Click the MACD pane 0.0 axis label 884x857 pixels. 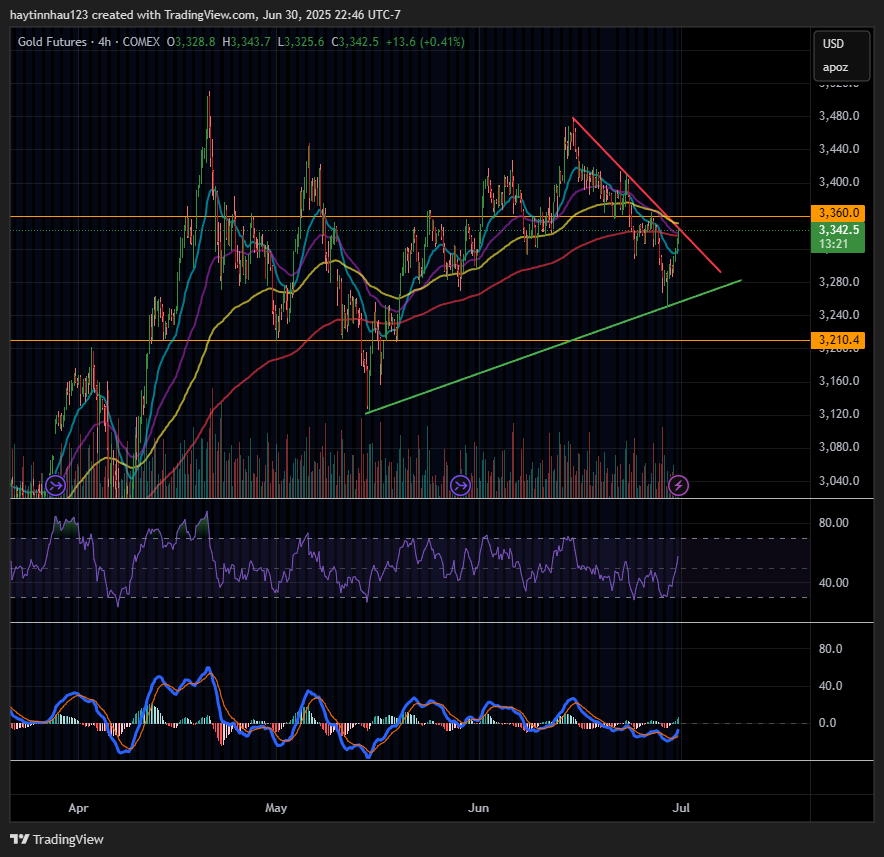[x=827, y=723]
